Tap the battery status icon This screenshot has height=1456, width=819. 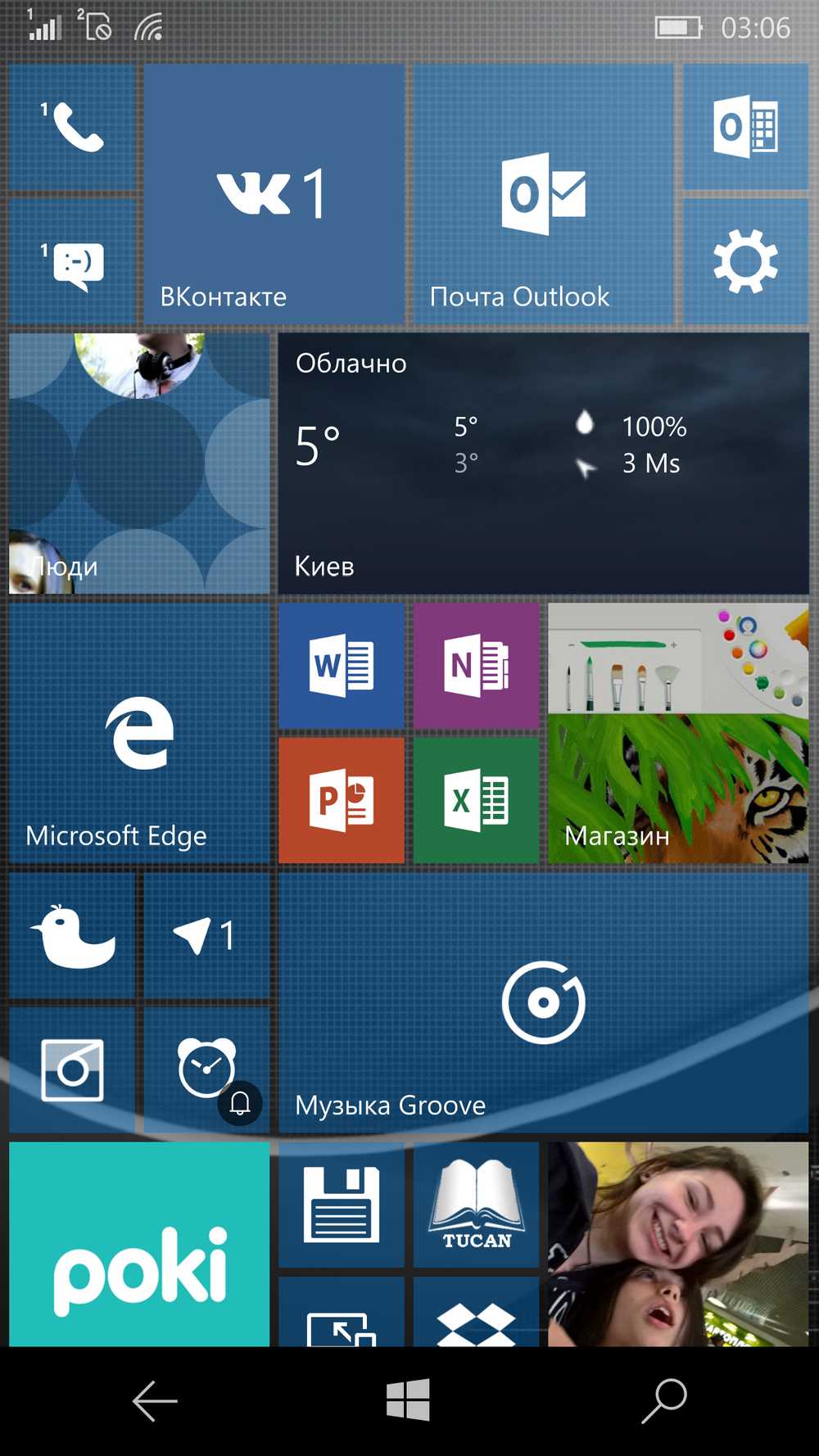click(x=679, y=28)
